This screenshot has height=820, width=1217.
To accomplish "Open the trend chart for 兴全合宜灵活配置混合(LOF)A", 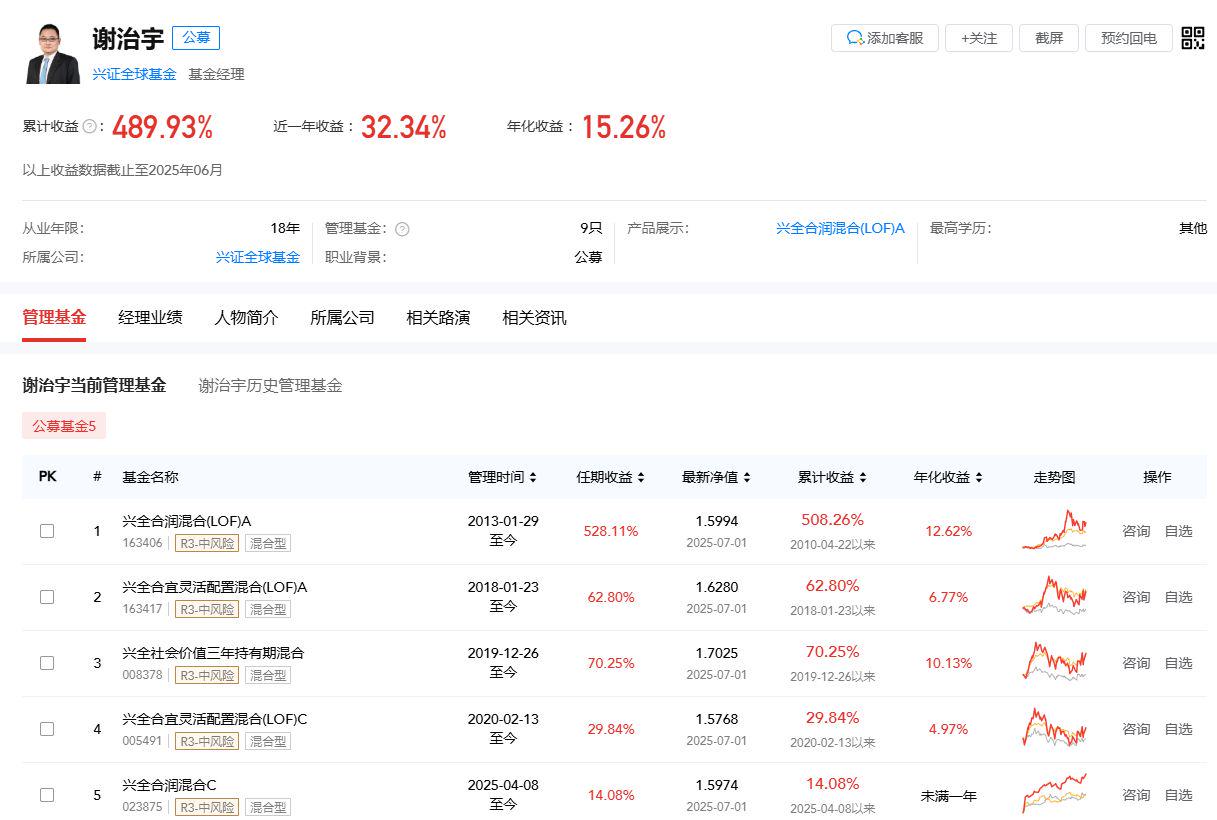I will point(1054,597).
